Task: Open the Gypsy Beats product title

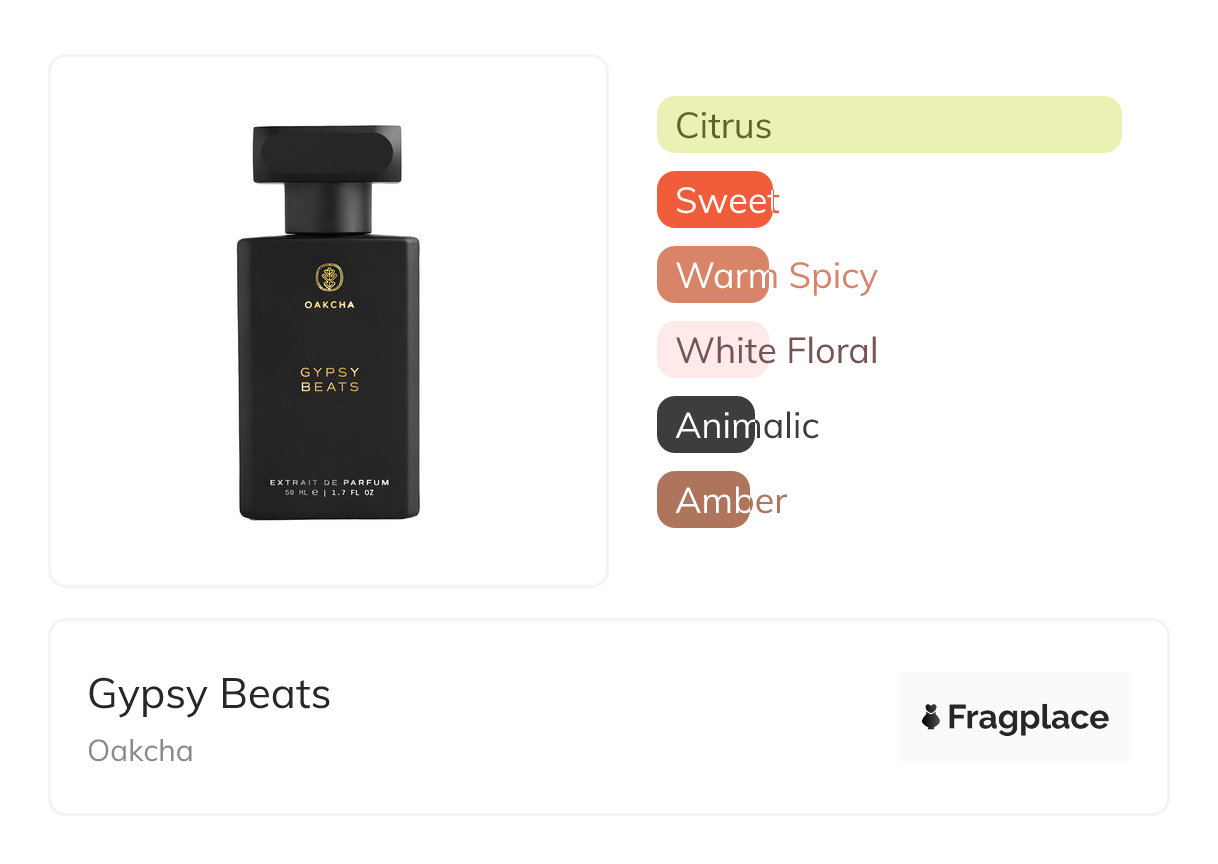Action: [209, 694]
